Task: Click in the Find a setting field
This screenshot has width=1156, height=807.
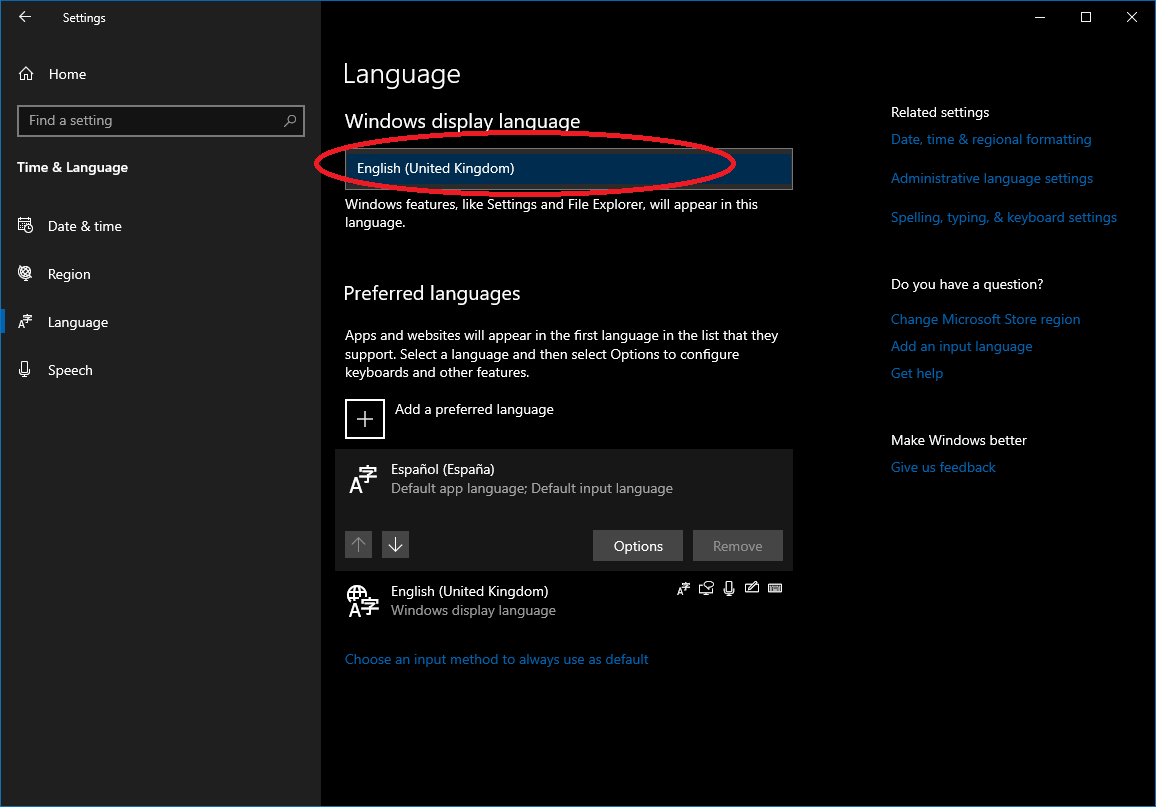Action: 161,121
